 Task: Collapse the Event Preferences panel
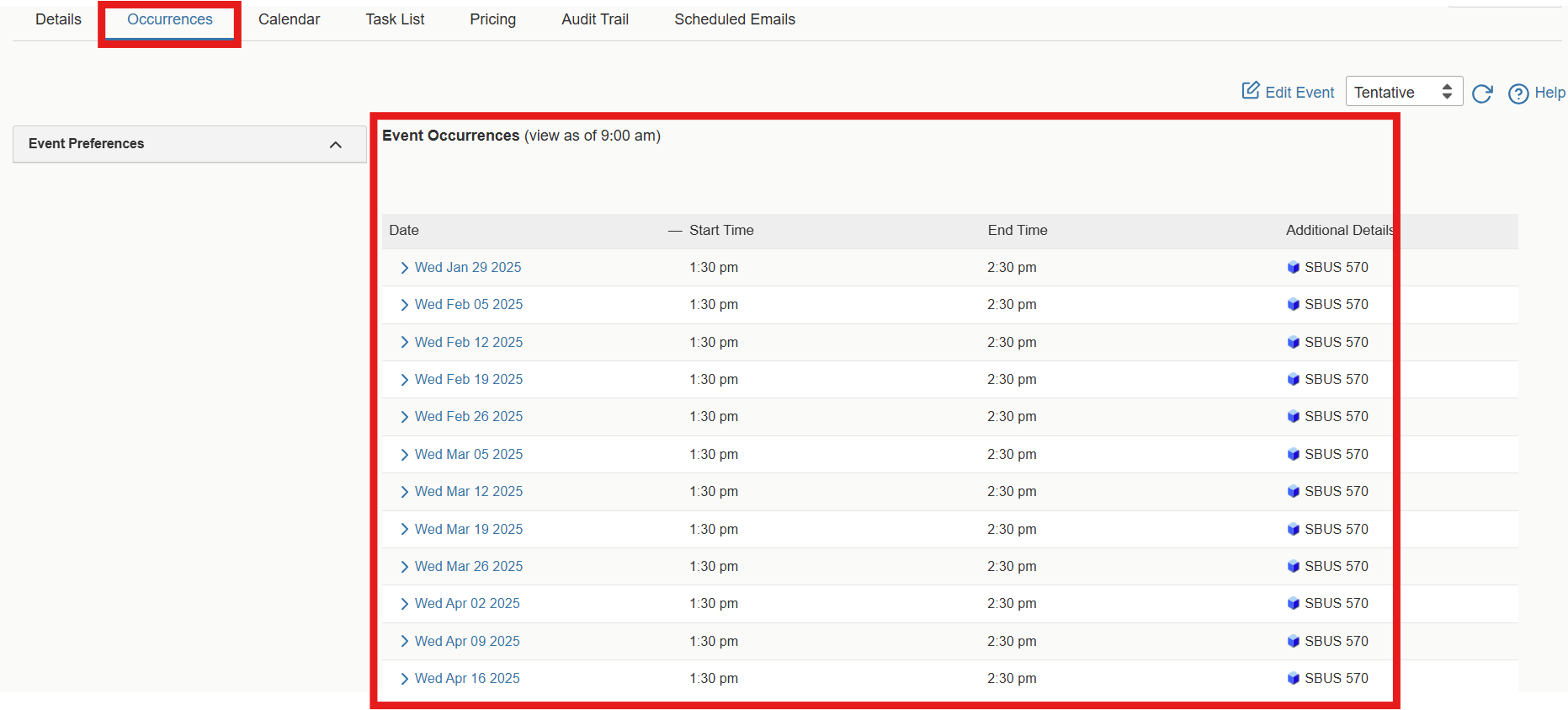(335, 145)
